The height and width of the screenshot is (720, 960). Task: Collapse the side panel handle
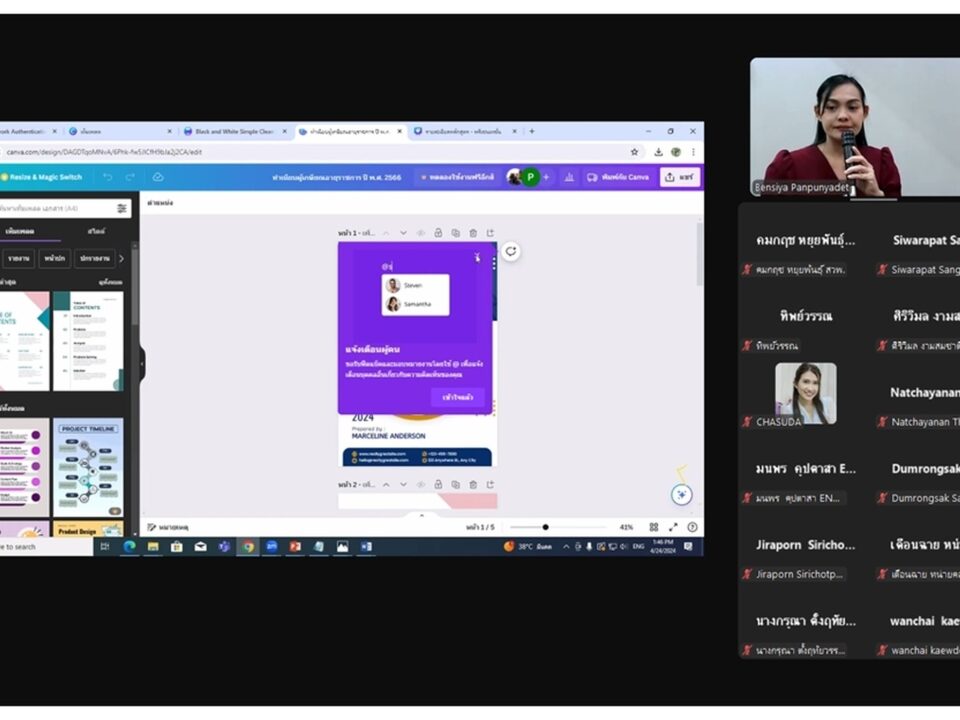point(142,364)
